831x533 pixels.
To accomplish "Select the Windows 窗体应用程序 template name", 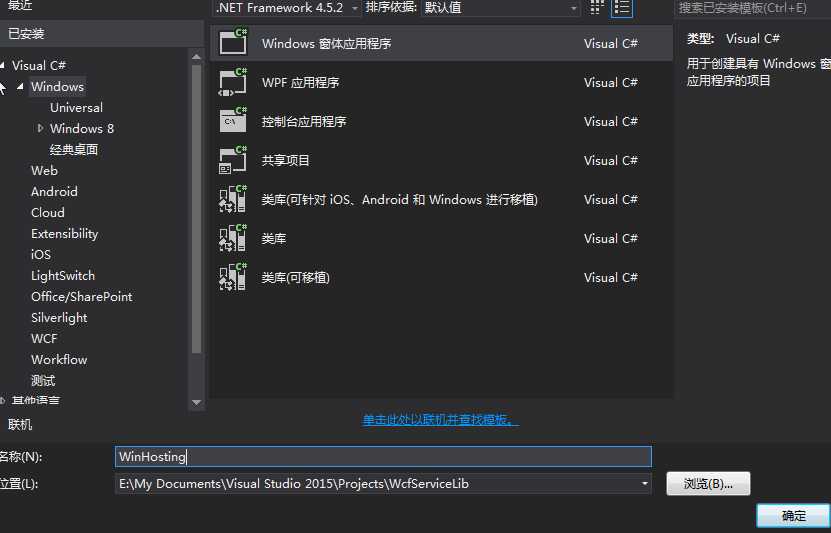I will coord(326,43).
